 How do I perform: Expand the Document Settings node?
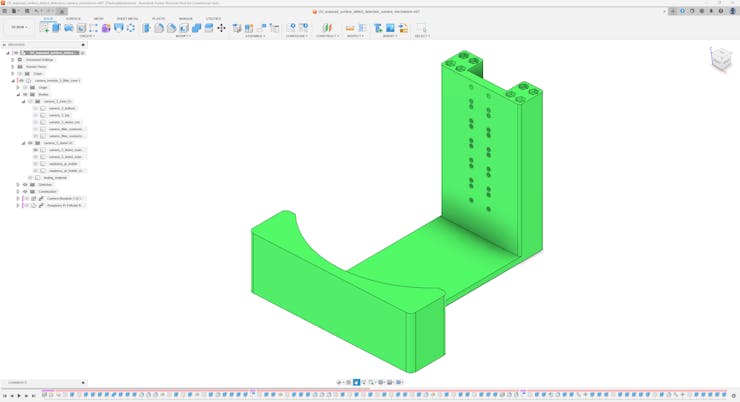tap(13, 60)
